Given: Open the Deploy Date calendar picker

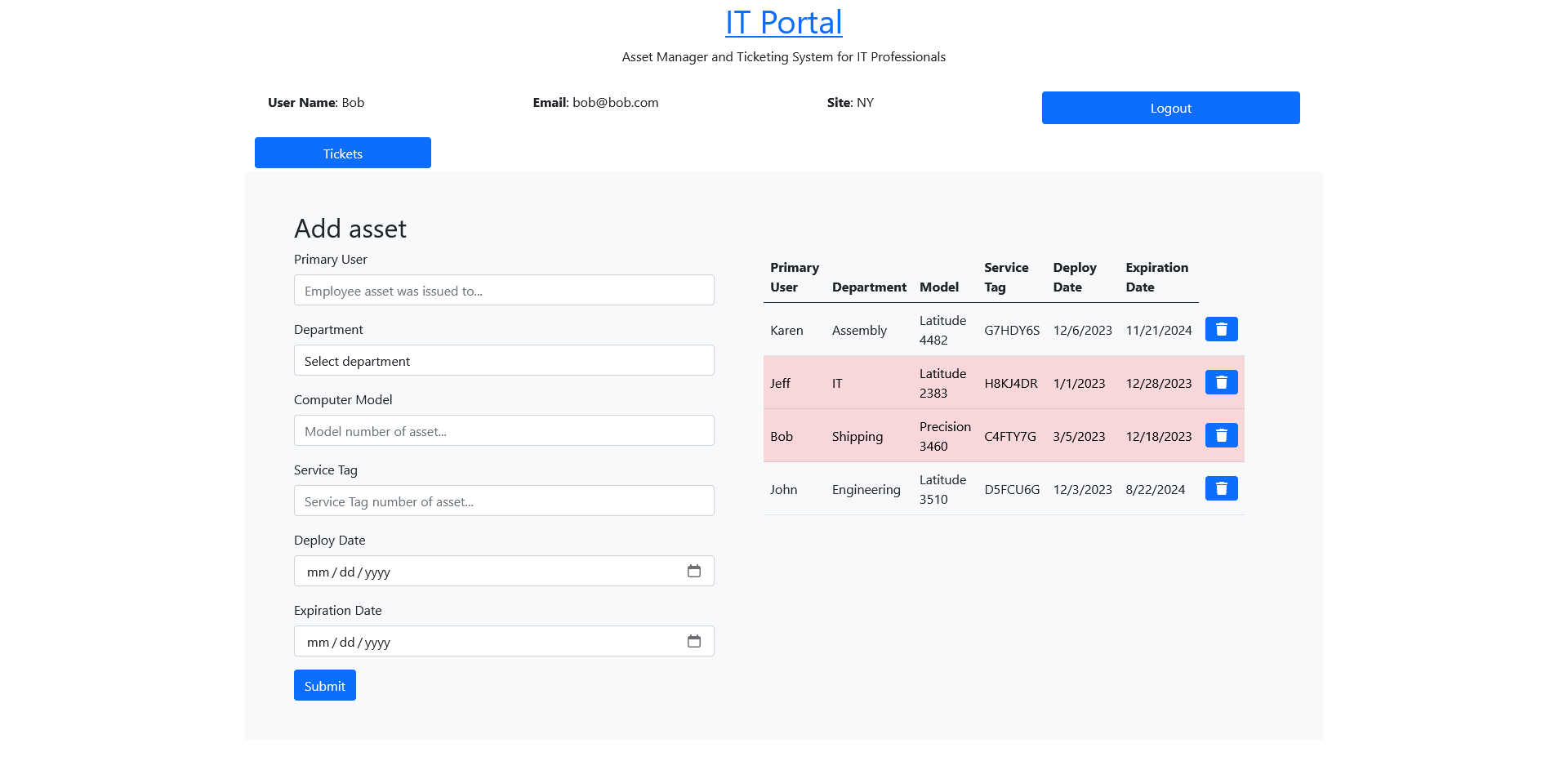Looking at the screenshot, I should (x=694, y=572).
